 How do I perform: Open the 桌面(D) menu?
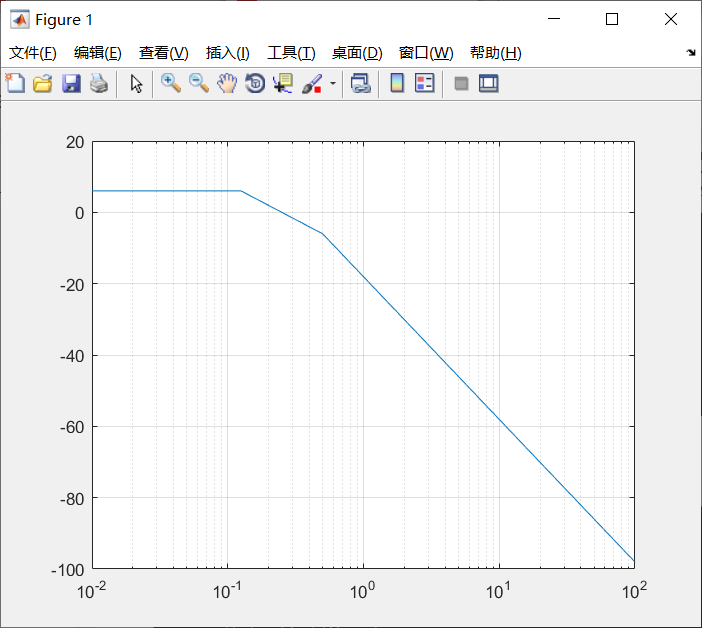pyautogui.click(x=357, y=53)
